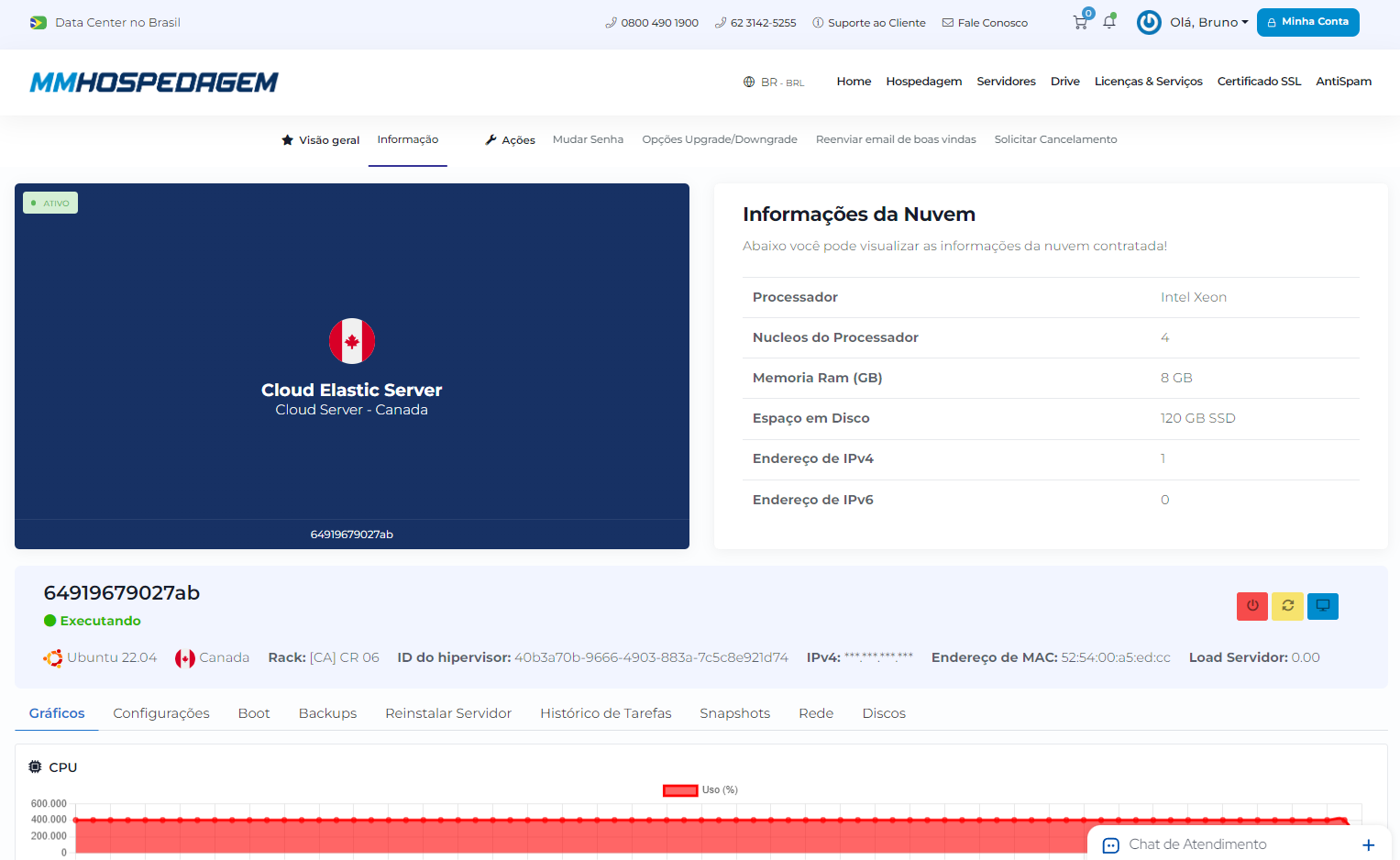The width and height of the screenshot is (1400, 860).
Task: Open the Hospedagem menu
Action: click(x=923, y=82)
